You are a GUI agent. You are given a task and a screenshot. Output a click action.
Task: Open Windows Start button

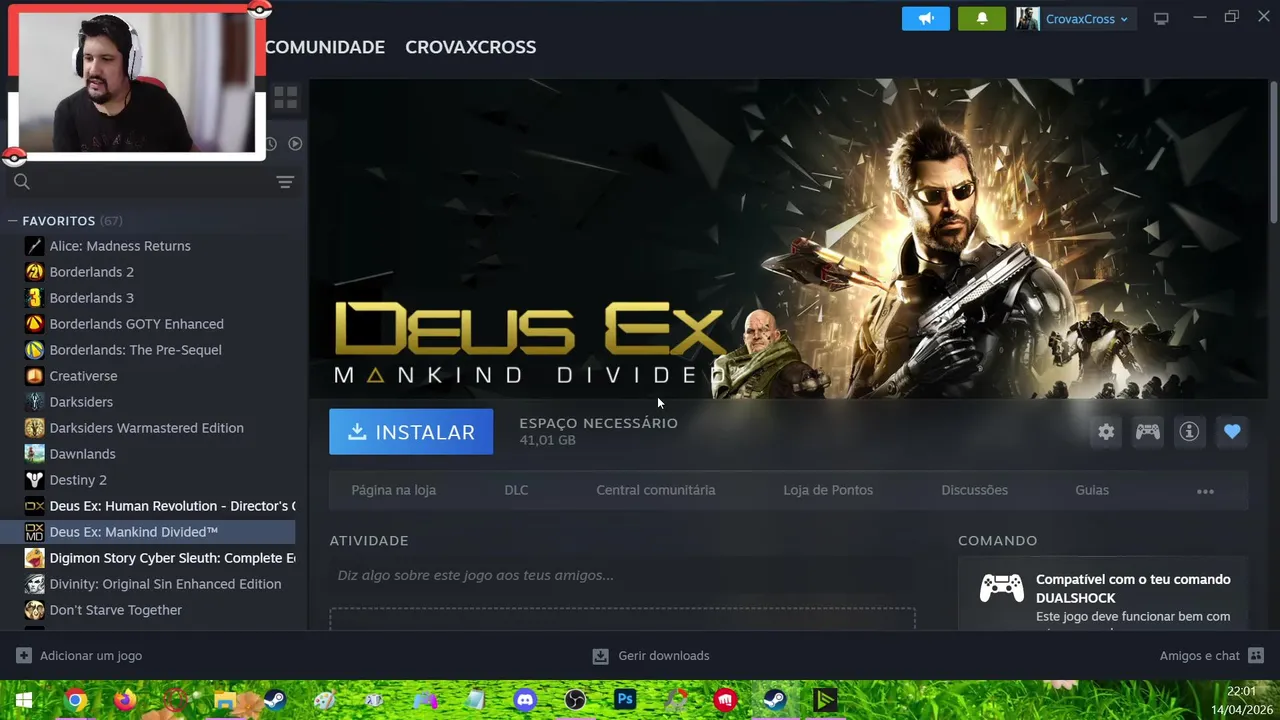[x=24, y=700]
